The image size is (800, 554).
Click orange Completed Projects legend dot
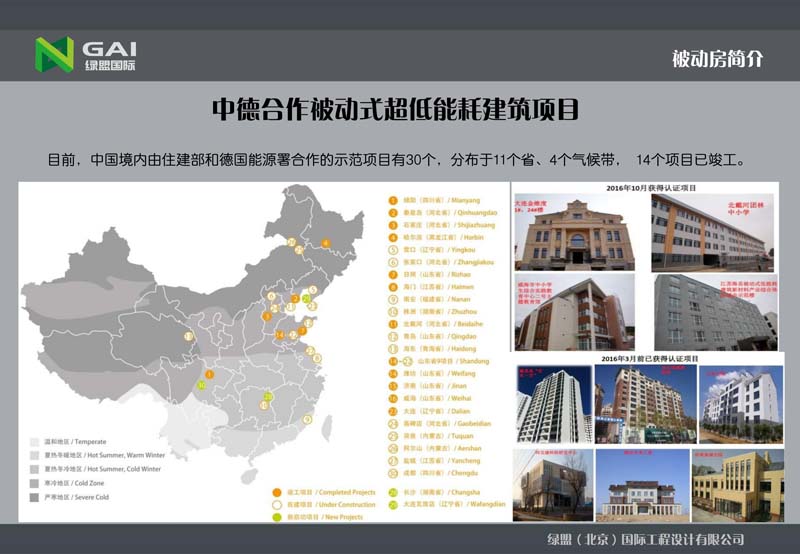(x=277, y=492)
